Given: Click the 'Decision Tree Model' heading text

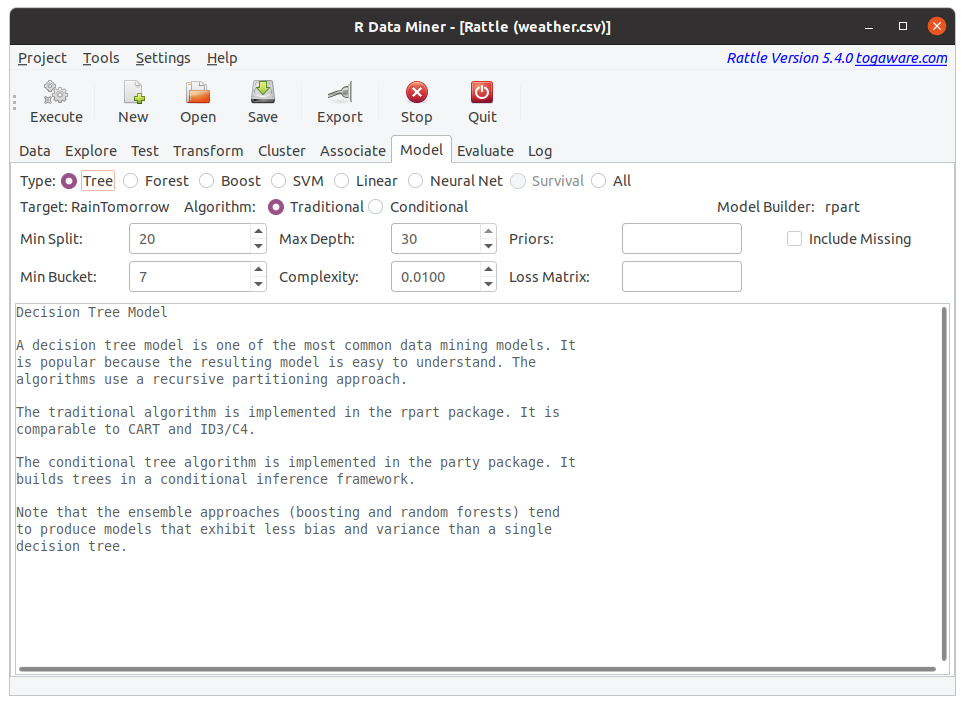Looking at the screenshot, I should (92, 312).
